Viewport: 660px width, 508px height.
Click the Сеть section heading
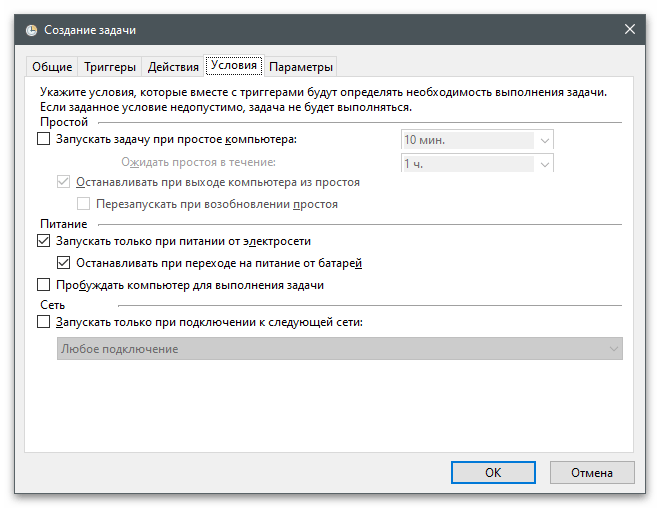53,305
